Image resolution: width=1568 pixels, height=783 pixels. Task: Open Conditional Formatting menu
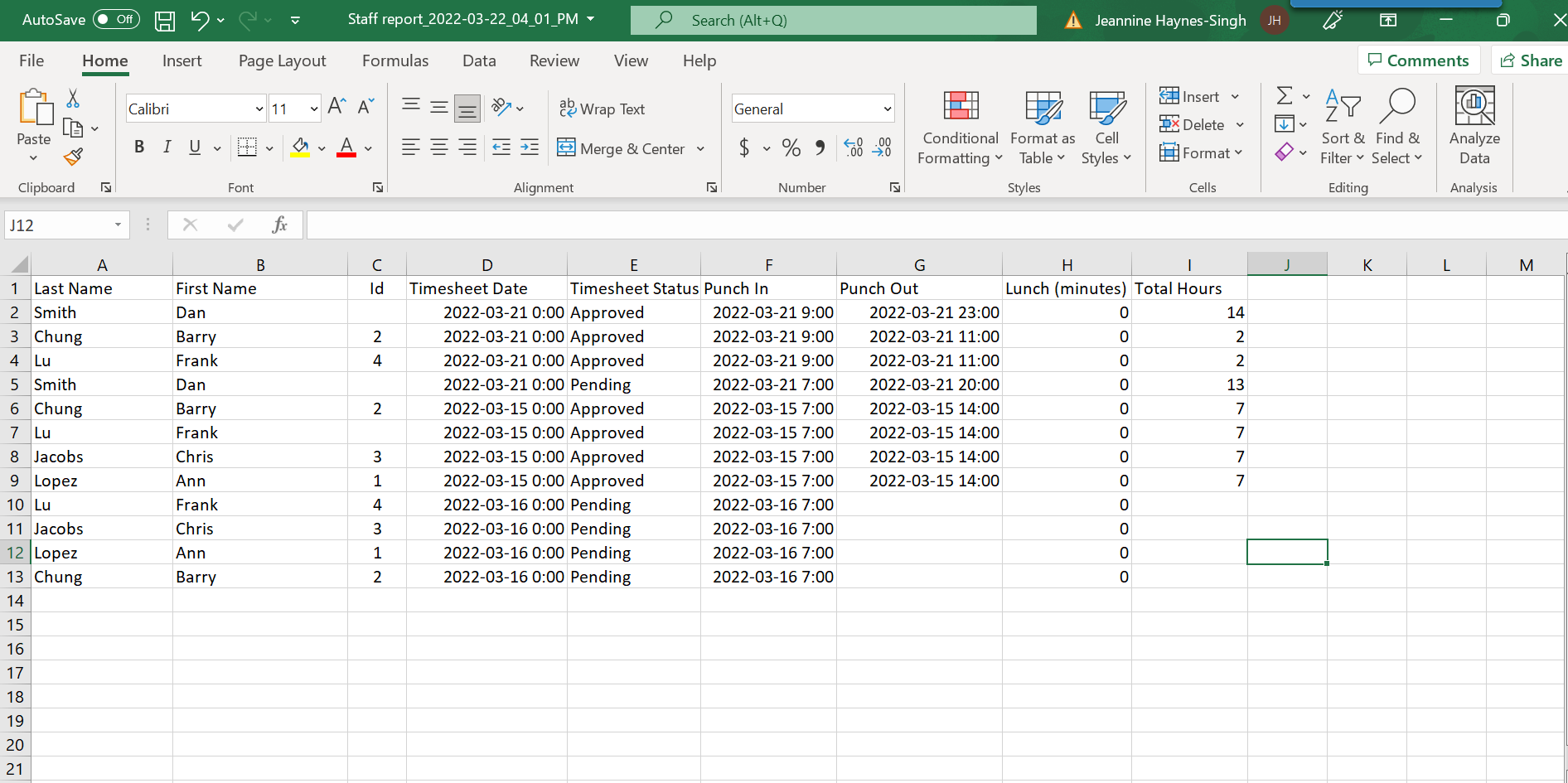[x=960, y=128]
